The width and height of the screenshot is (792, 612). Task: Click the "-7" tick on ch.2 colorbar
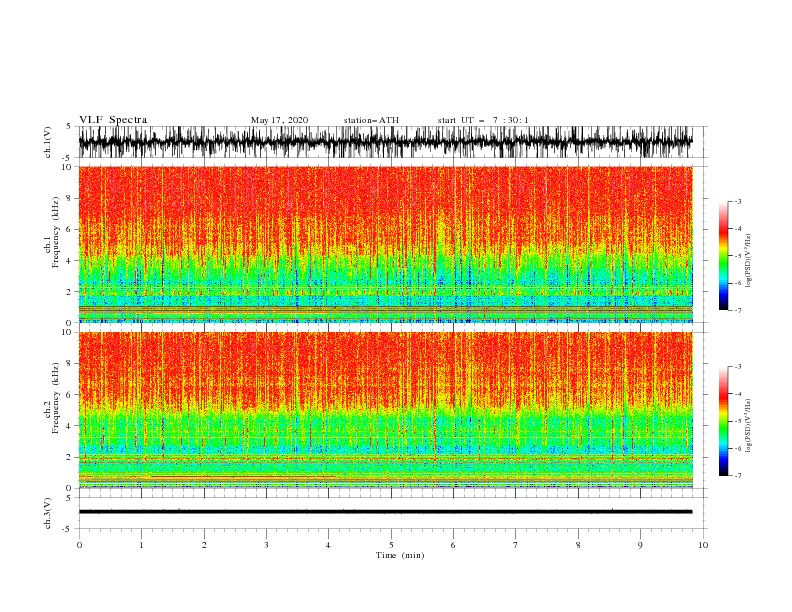(738, 476)
